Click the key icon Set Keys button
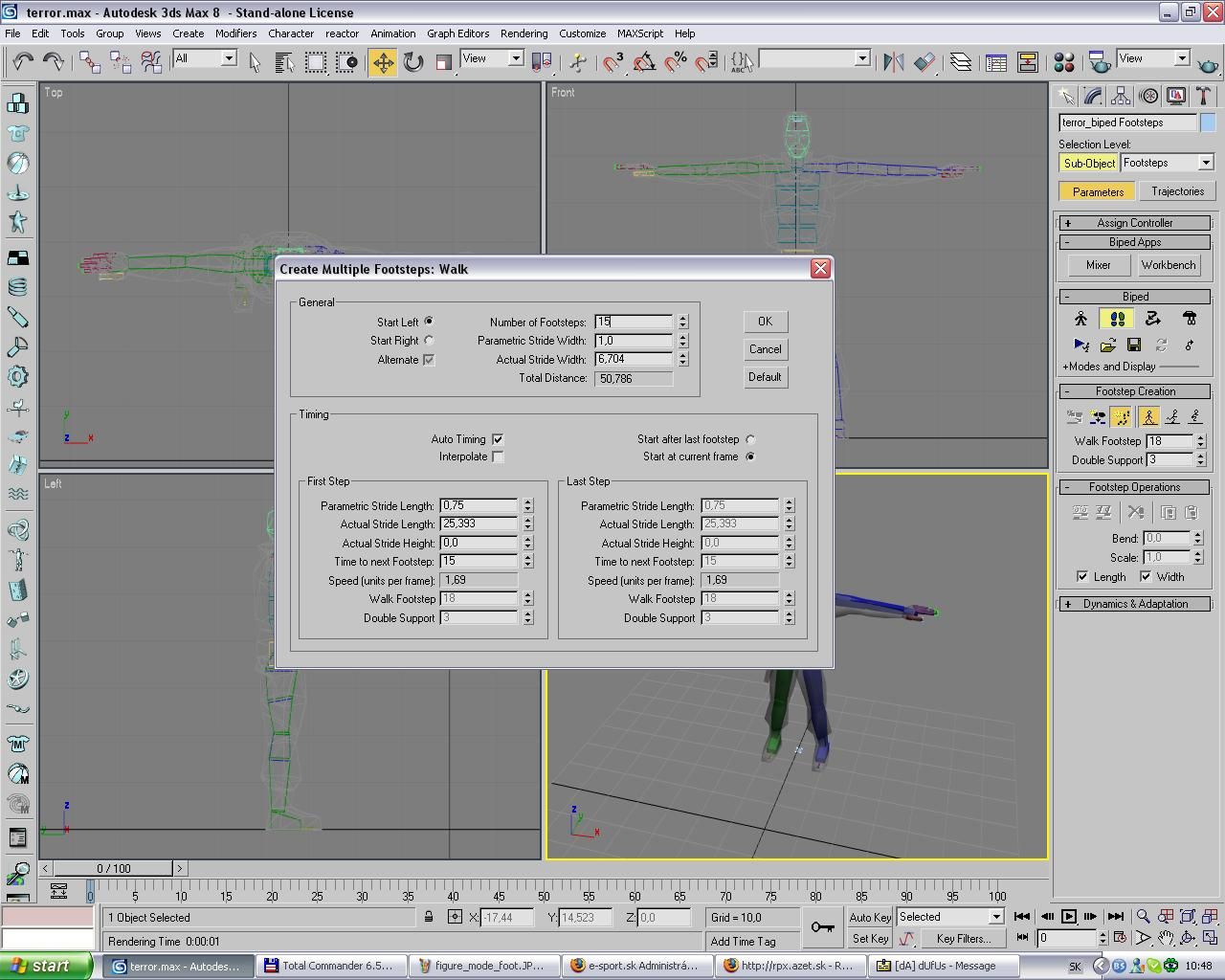1225x980 pixels. tap(821, 926)
